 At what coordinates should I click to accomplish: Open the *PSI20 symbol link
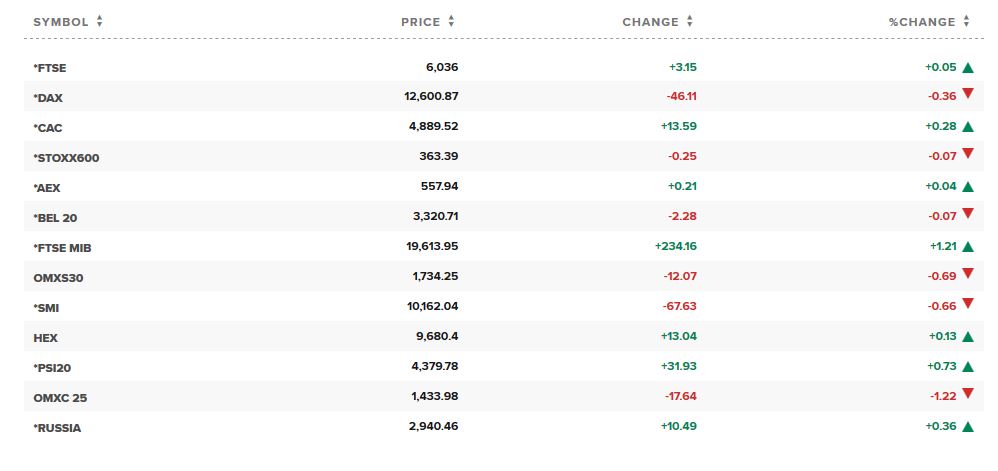click(x=52, y=368)
